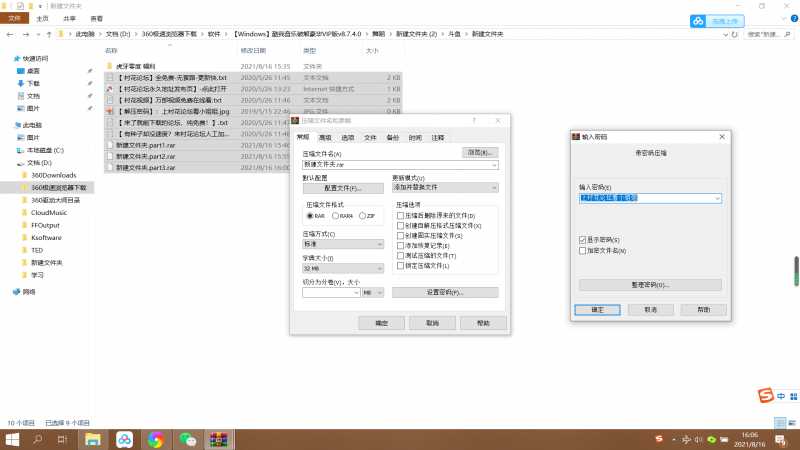Viewport: 800px width, 450px height.
Task: Click the Windows Start button
Action: 13,439
